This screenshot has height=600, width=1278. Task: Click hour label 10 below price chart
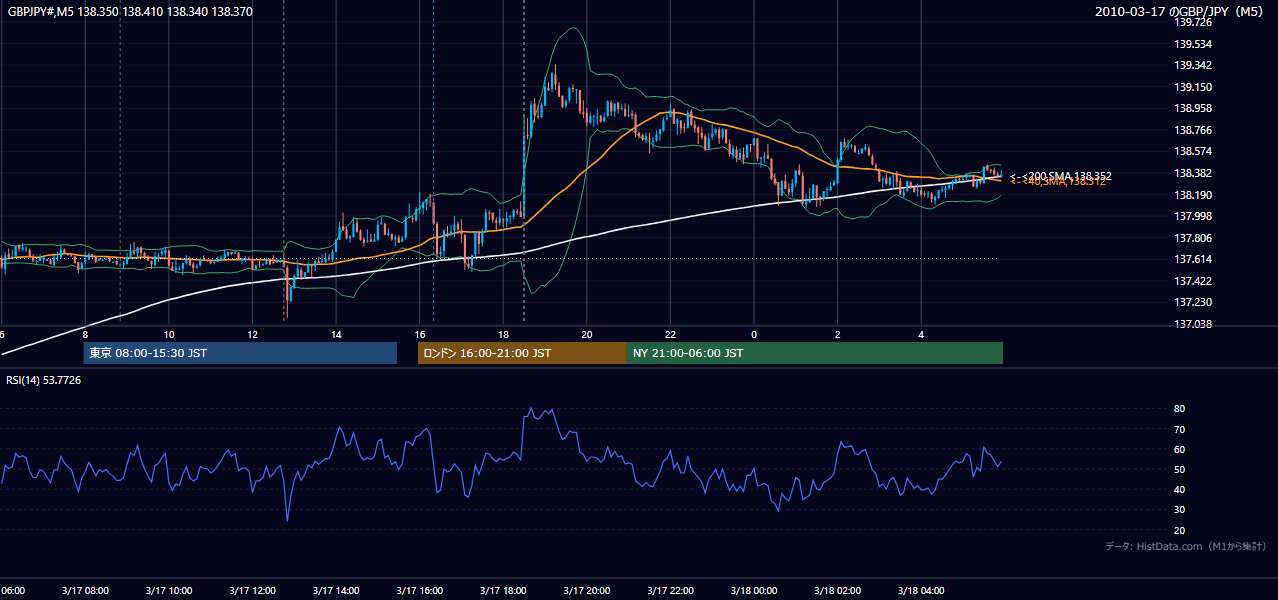(169, 334)
